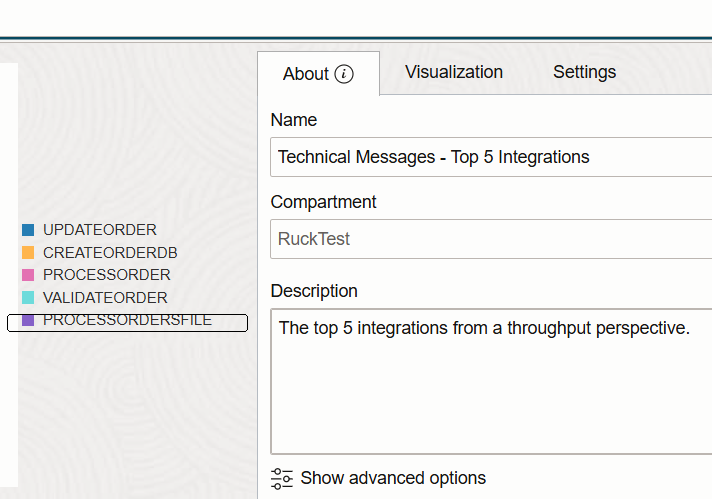Viewport: 712px width, 499px height.
Task: Click the purple PROCESSORDERSFILE legend swatch
Action: [28, 320]
